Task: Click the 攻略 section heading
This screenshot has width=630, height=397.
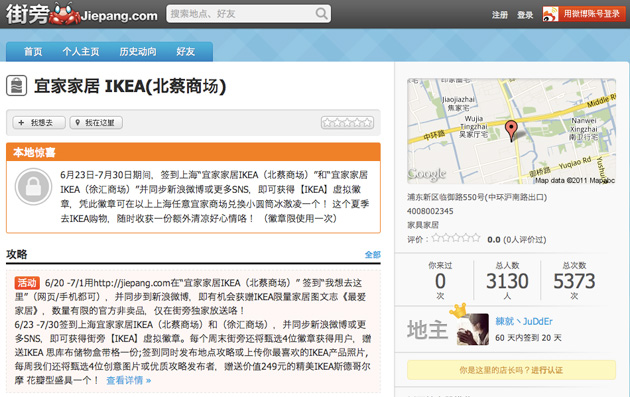Action: (x=16, y=254)
